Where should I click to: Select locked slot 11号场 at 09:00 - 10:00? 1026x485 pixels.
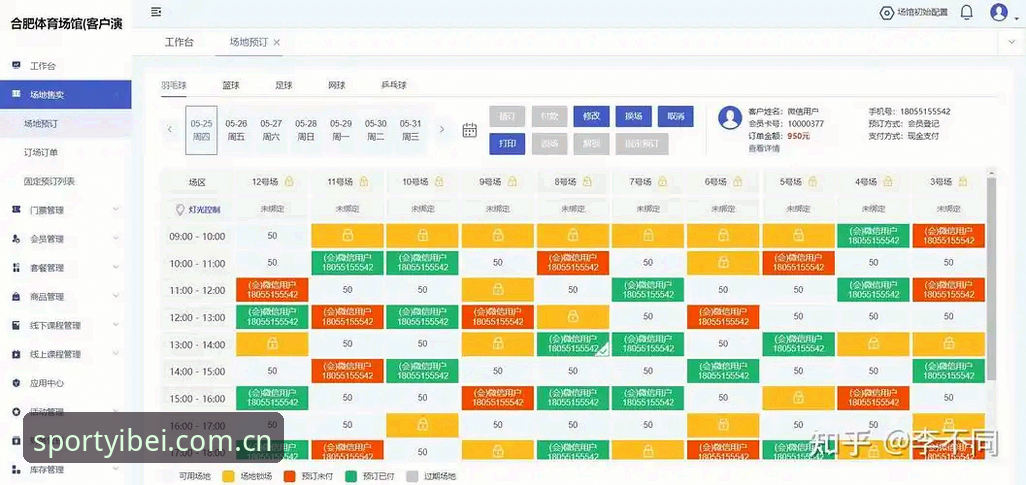click(x=347, y=236)
